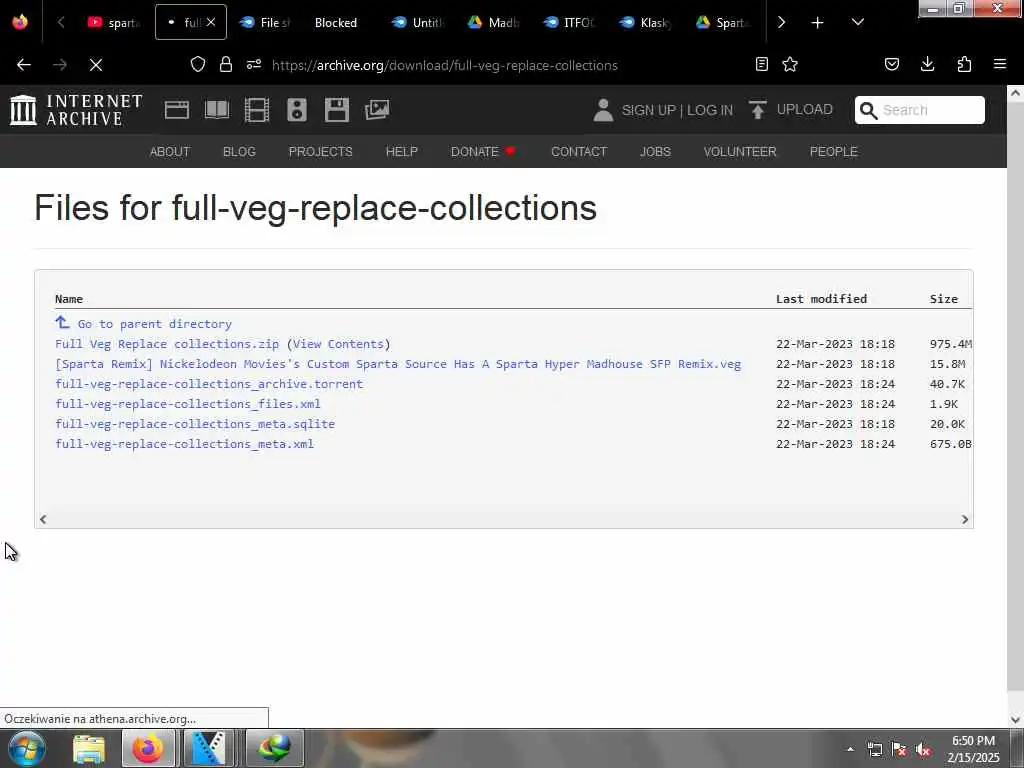This screenshot has height=768, width=1024.
Task: Download full-veg-replace-collections_archive.torrent
Action: click(209, 384)
